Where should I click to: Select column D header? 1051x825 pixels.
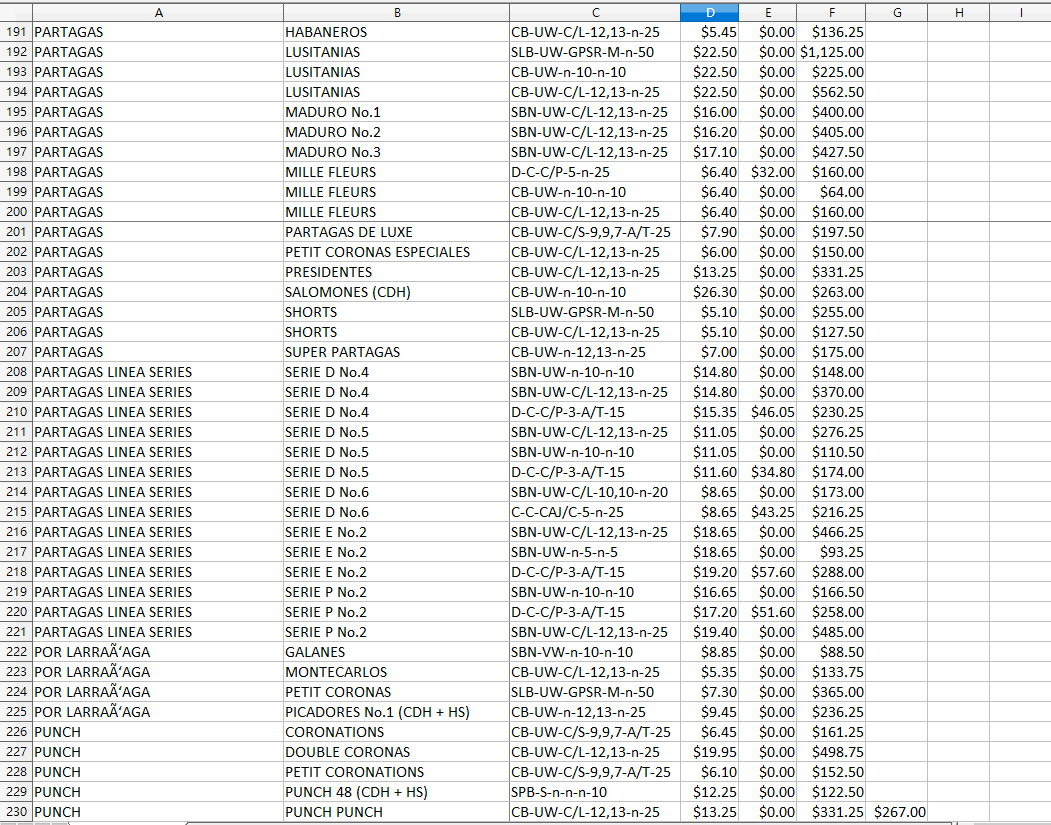(709, 12)
